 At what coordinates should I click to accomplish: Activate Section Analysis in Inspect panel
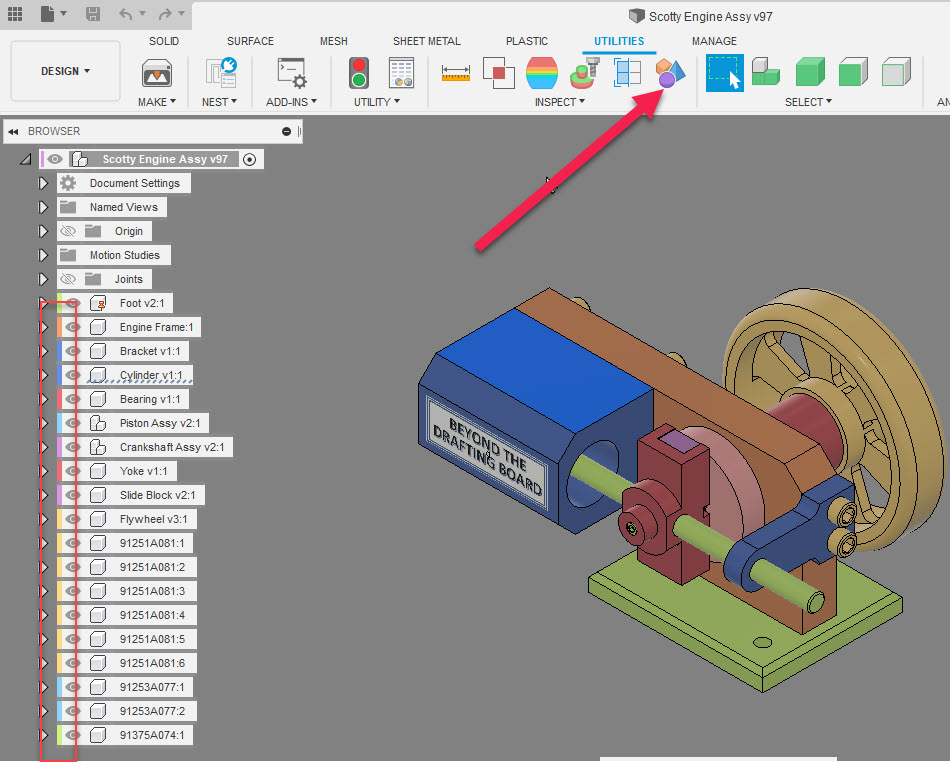[542, 73]
